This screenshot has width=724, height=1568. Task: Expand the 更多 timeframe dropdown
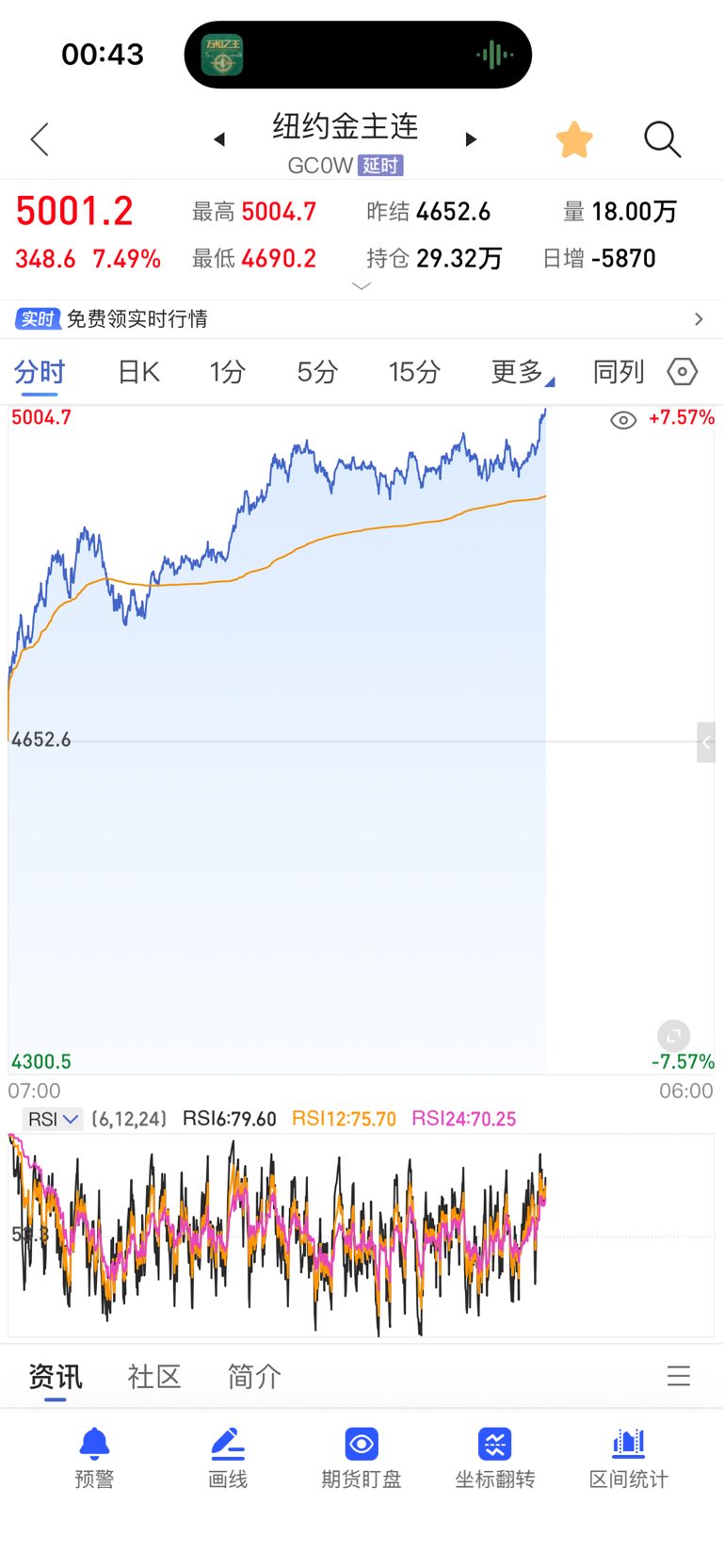[522, 373]
